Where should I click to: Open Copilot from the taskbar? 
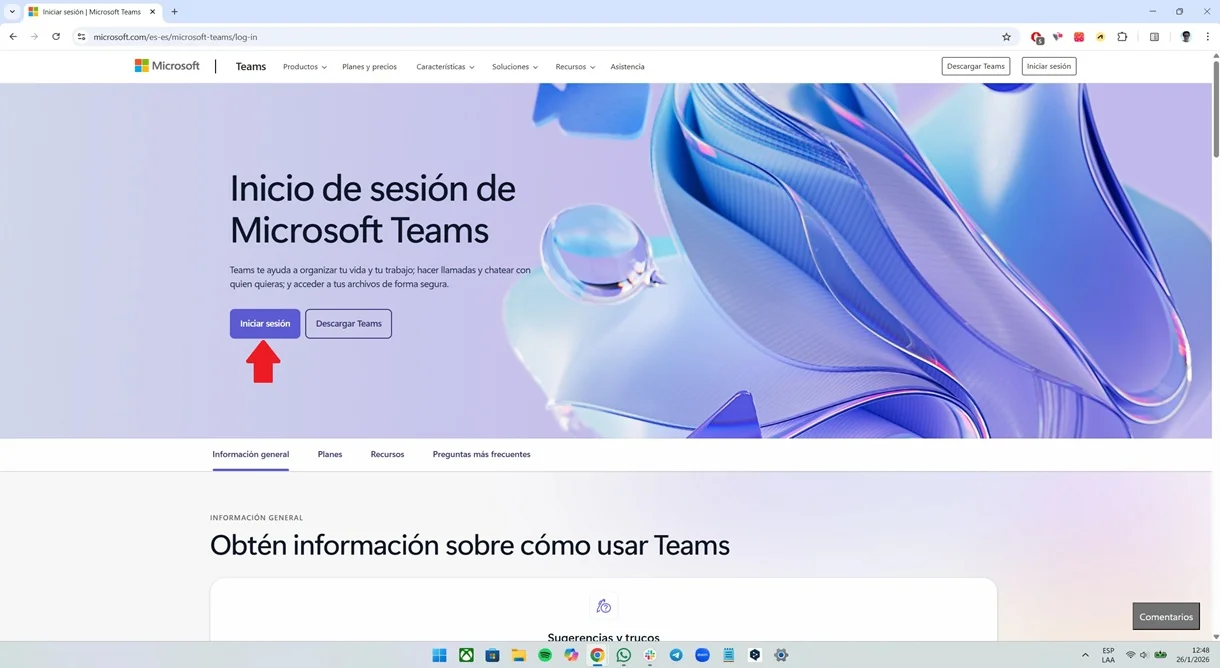pyautogui.click(x=571, y=655)
